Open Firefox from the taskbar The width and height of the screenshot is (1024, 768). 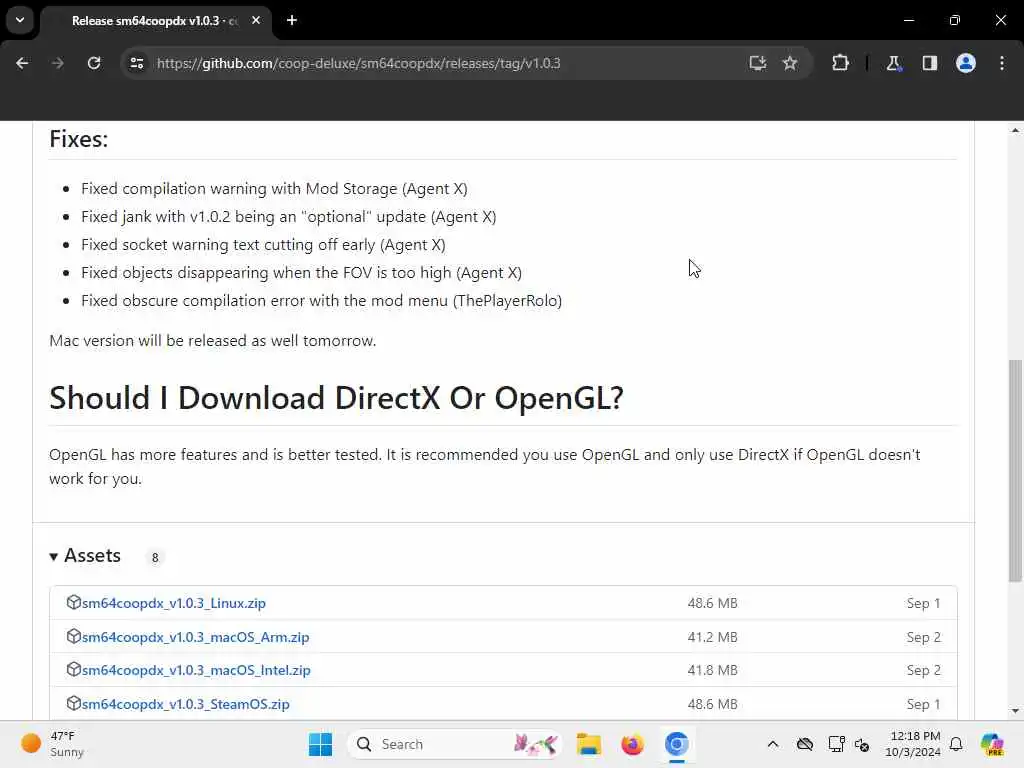632,744
